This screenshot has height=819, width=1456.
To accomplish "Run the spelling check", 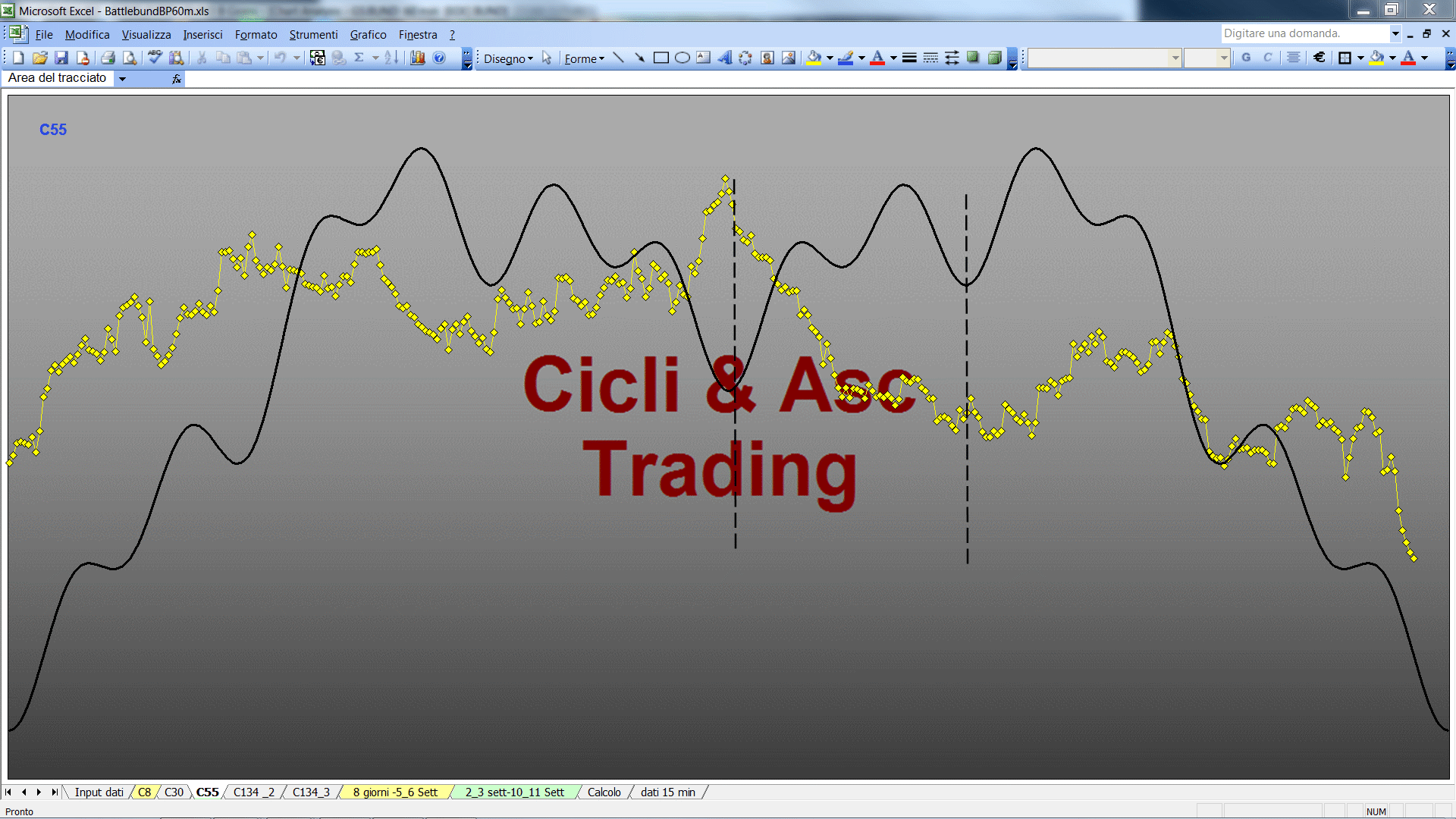I will click(x=155, y=58).
